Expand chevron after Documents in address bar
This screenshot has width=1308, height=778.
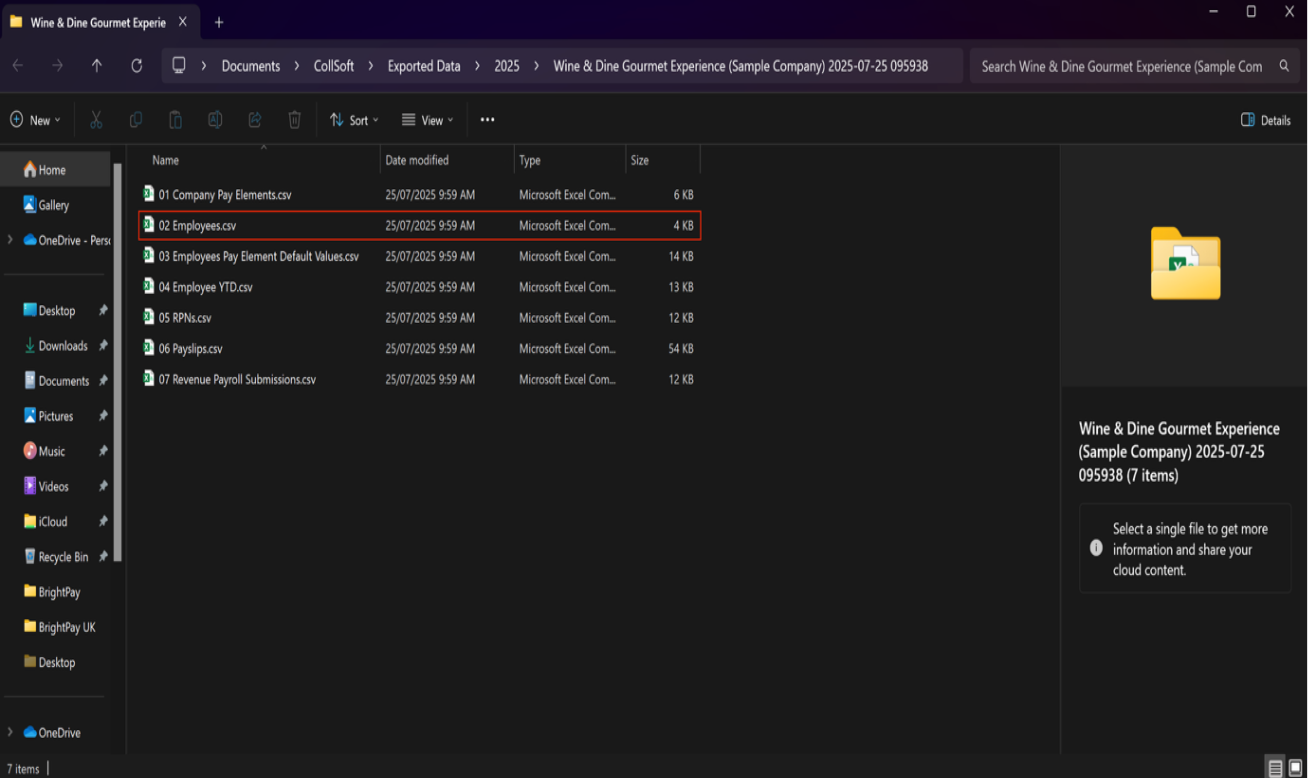296,66
